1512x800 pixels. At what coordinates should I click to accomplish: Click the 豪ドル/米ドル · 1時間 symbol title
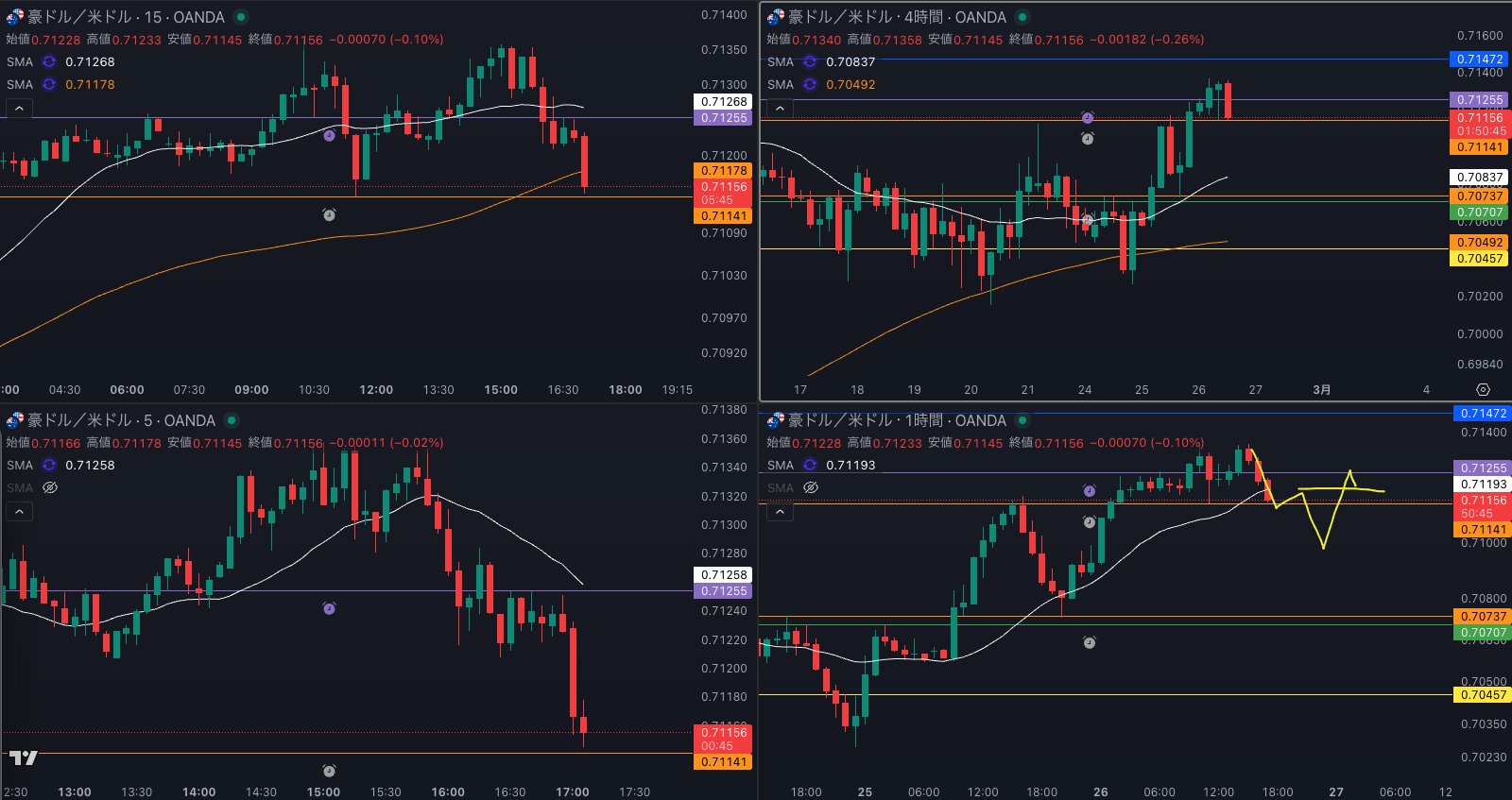[896, 420]
